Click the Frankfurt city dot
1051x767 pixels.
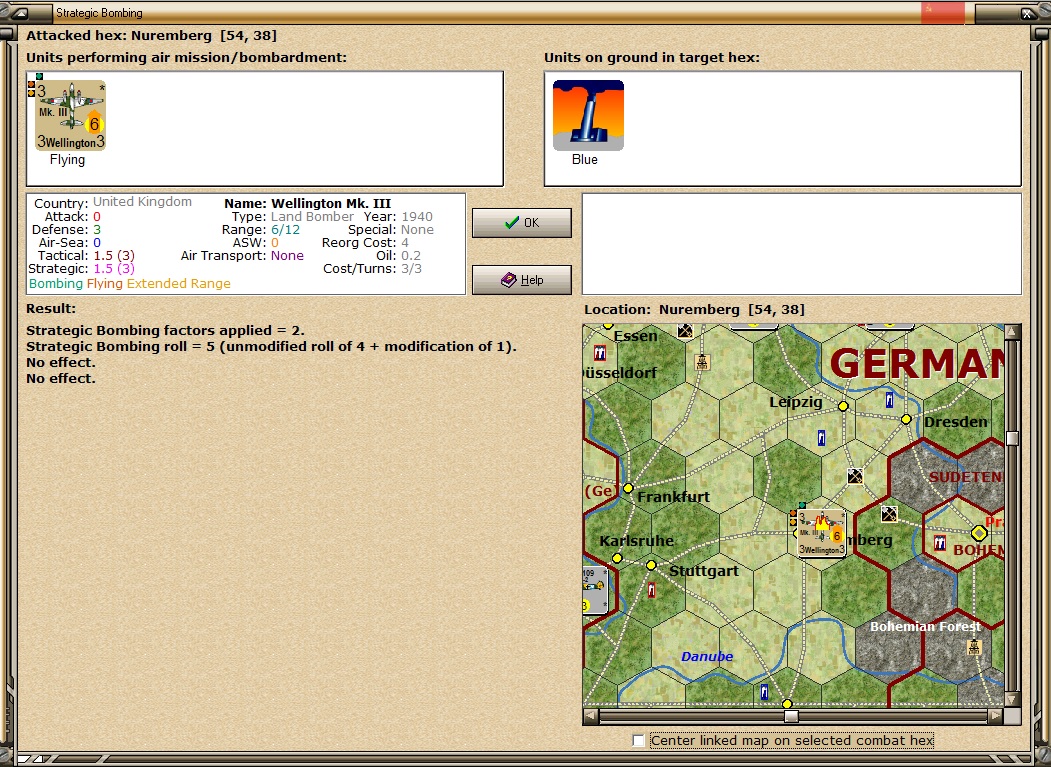(628, 488)
